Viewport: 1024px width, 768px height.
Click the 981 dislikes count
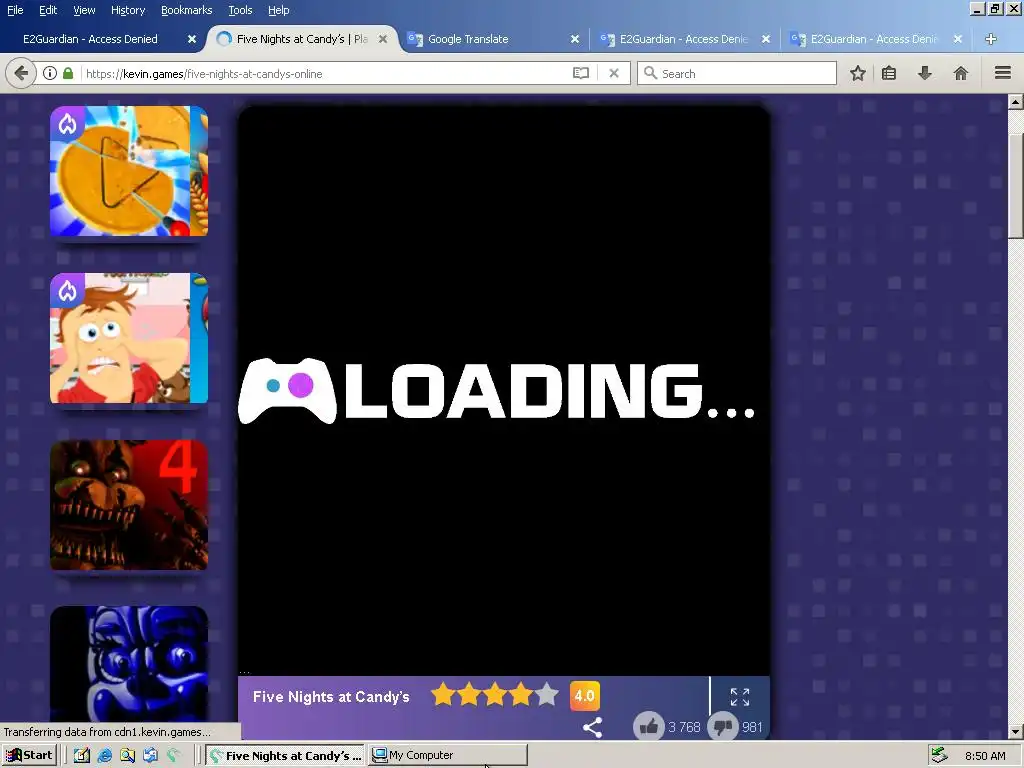(752, 727)
